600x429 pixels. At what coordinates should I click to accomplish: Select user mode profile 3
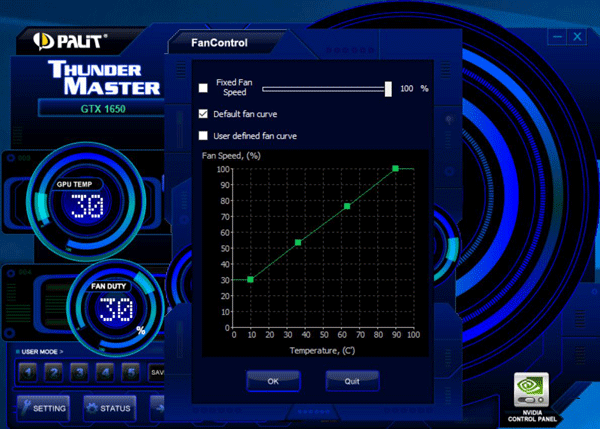(79, 372)
